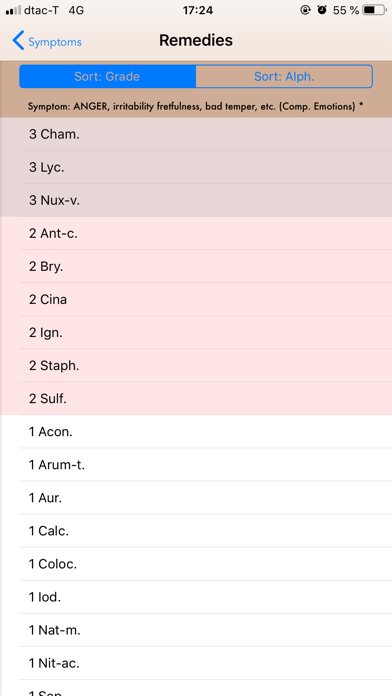Choose the 1 Nat-m. remedy
The image size is (392, 696).
196,630
